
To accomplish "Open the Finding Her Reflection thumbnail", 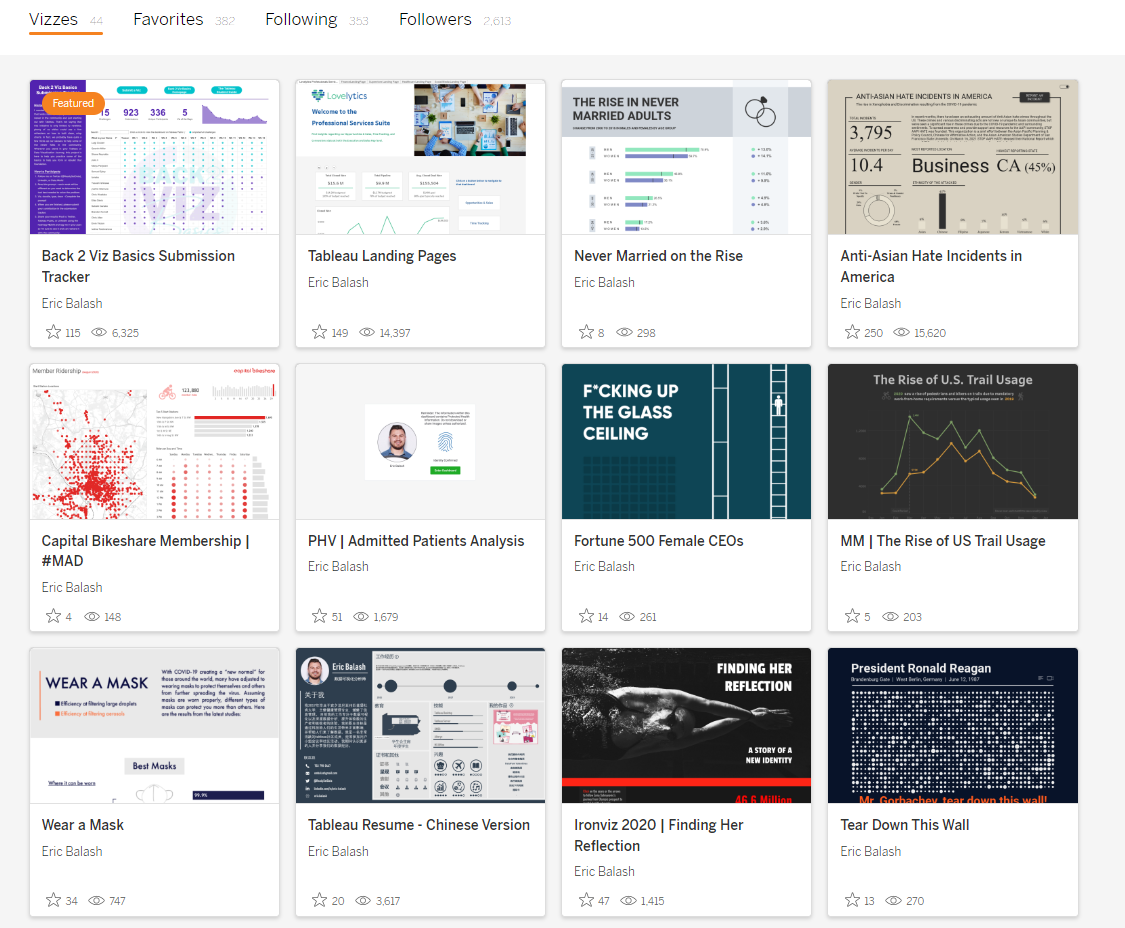I will tap(686, 725).
